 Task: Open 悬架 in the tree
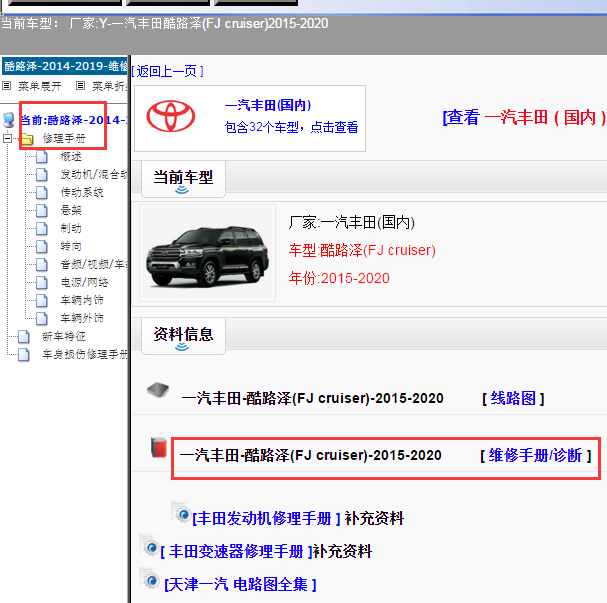click(x=71, y=210)
